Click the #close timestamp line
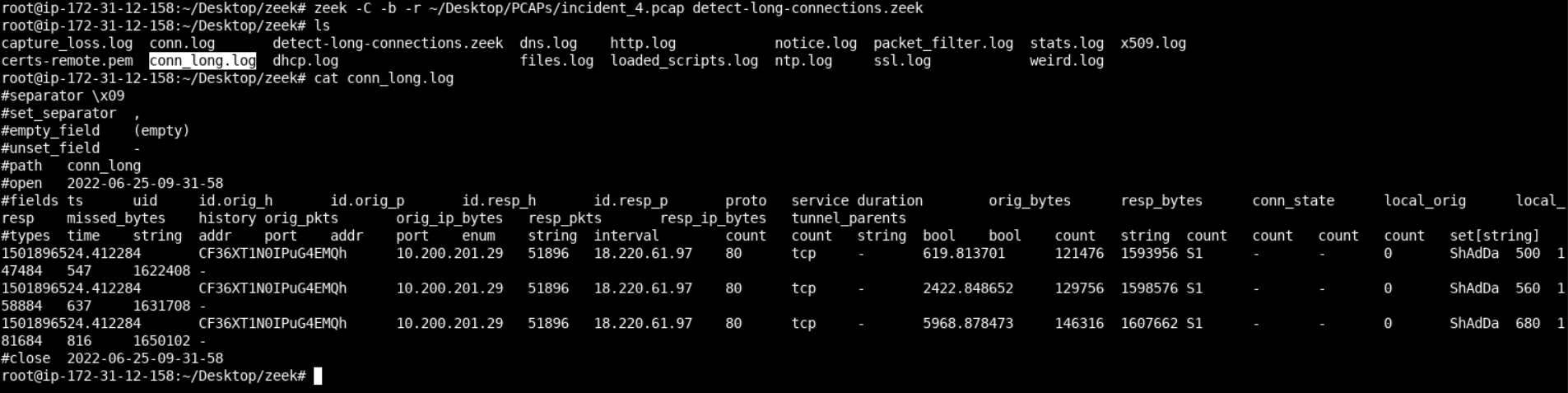This screenshot has width=1568, height=393. pyautogui.click(x=112, y=358)
